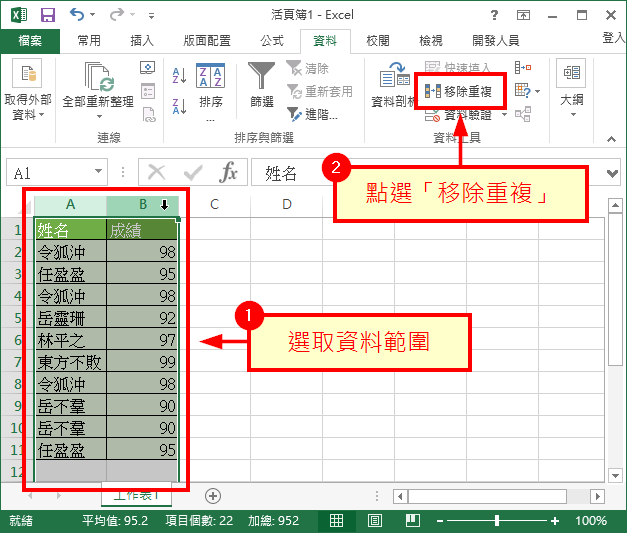627x533 pixels.
Task: Switch to Page Layout view in status bar
Action: coord(374,520)
